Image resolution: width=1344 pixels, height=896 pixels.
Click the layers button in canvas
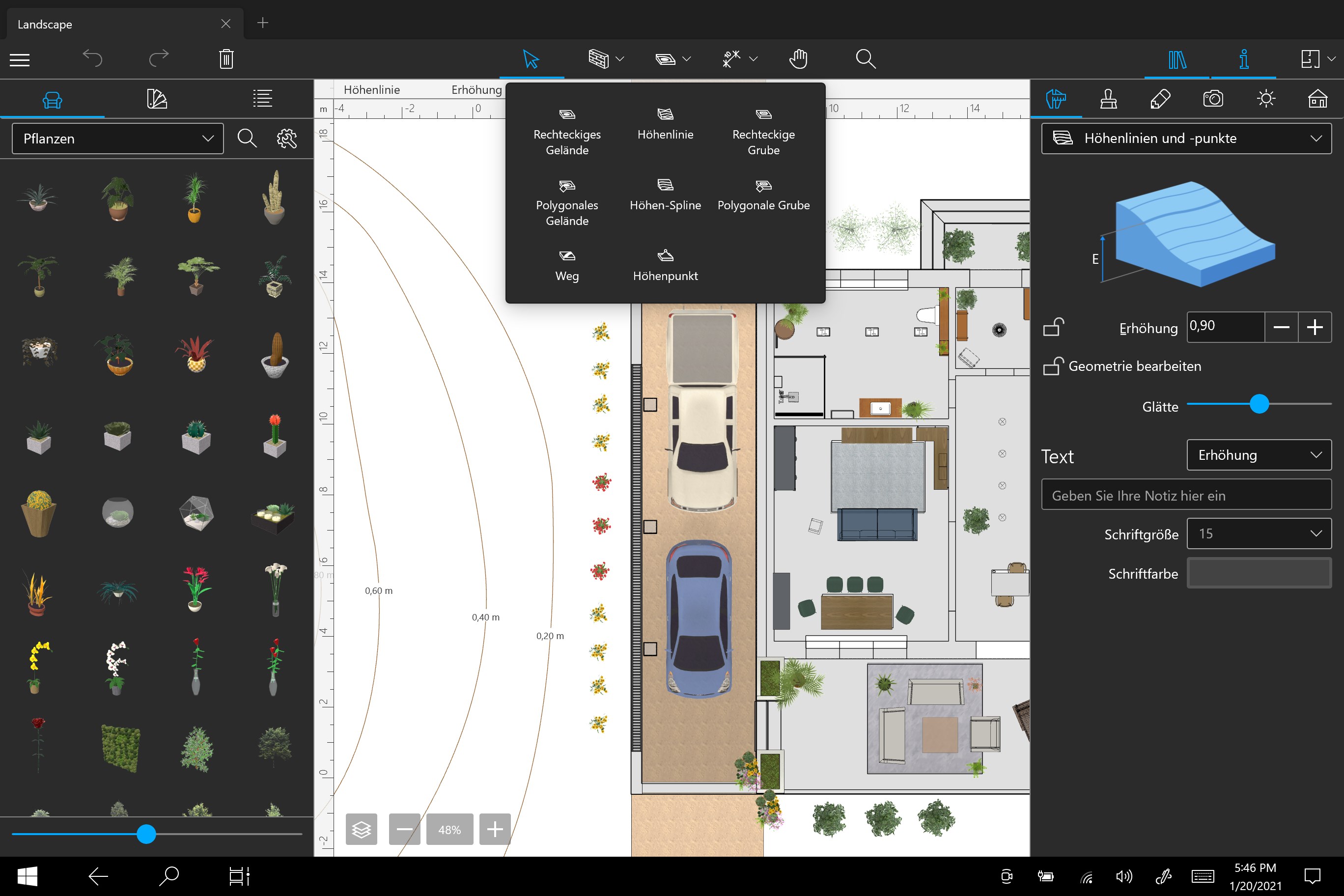click(361, 829)
